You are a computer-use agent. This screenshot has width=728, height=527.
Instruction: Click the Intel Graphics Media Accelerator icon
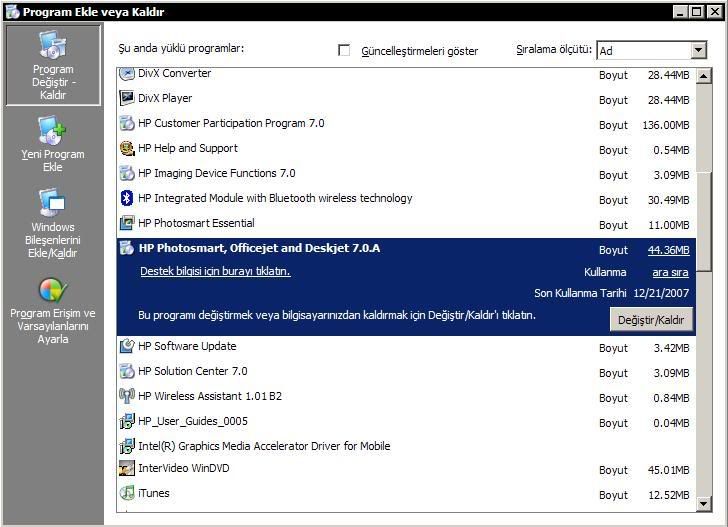click(127, 446)
